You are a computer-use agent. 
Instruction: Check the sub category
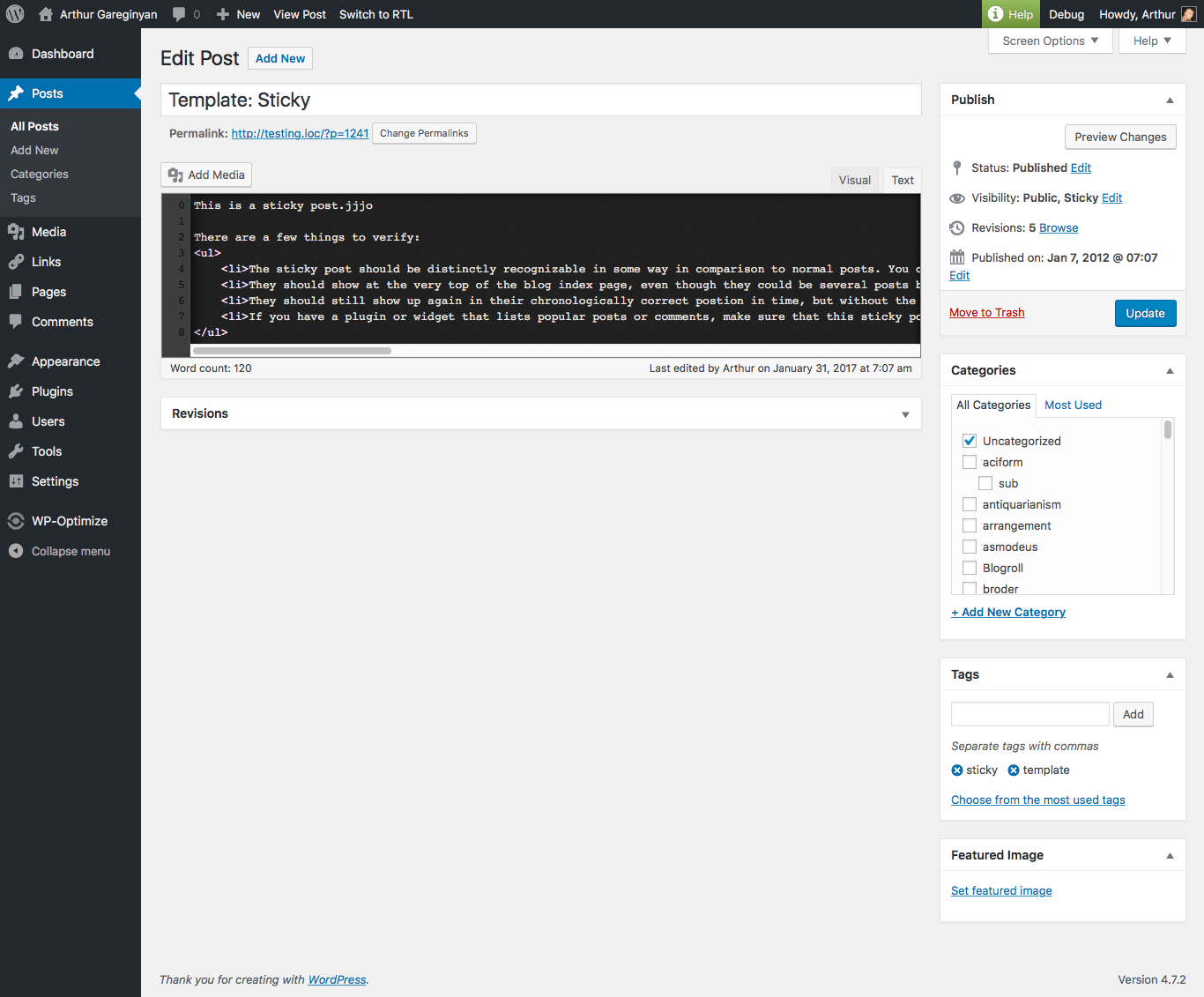coord(985,483)
